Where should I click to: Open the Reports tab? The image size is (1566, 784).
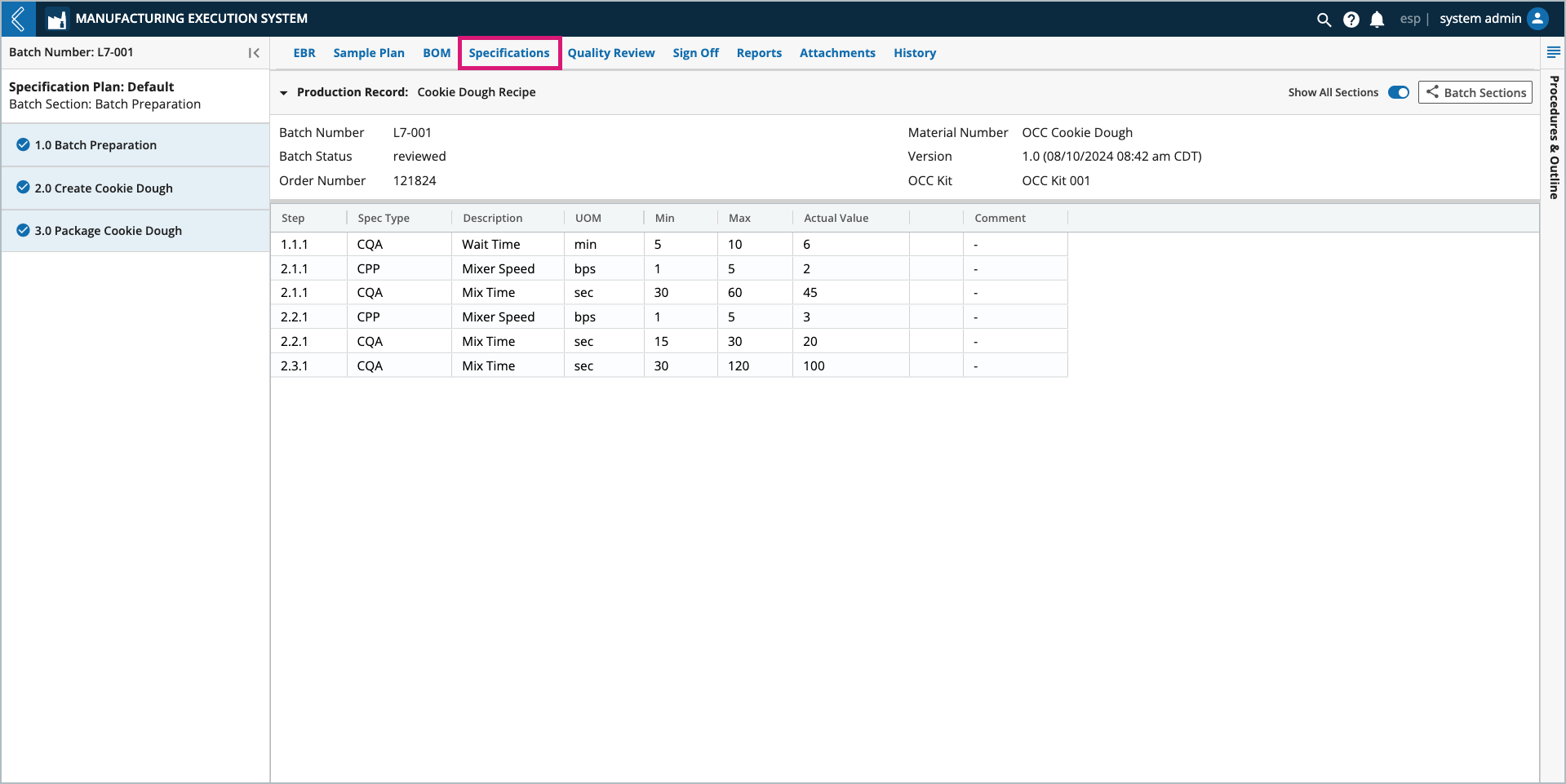tap(759, 53)
